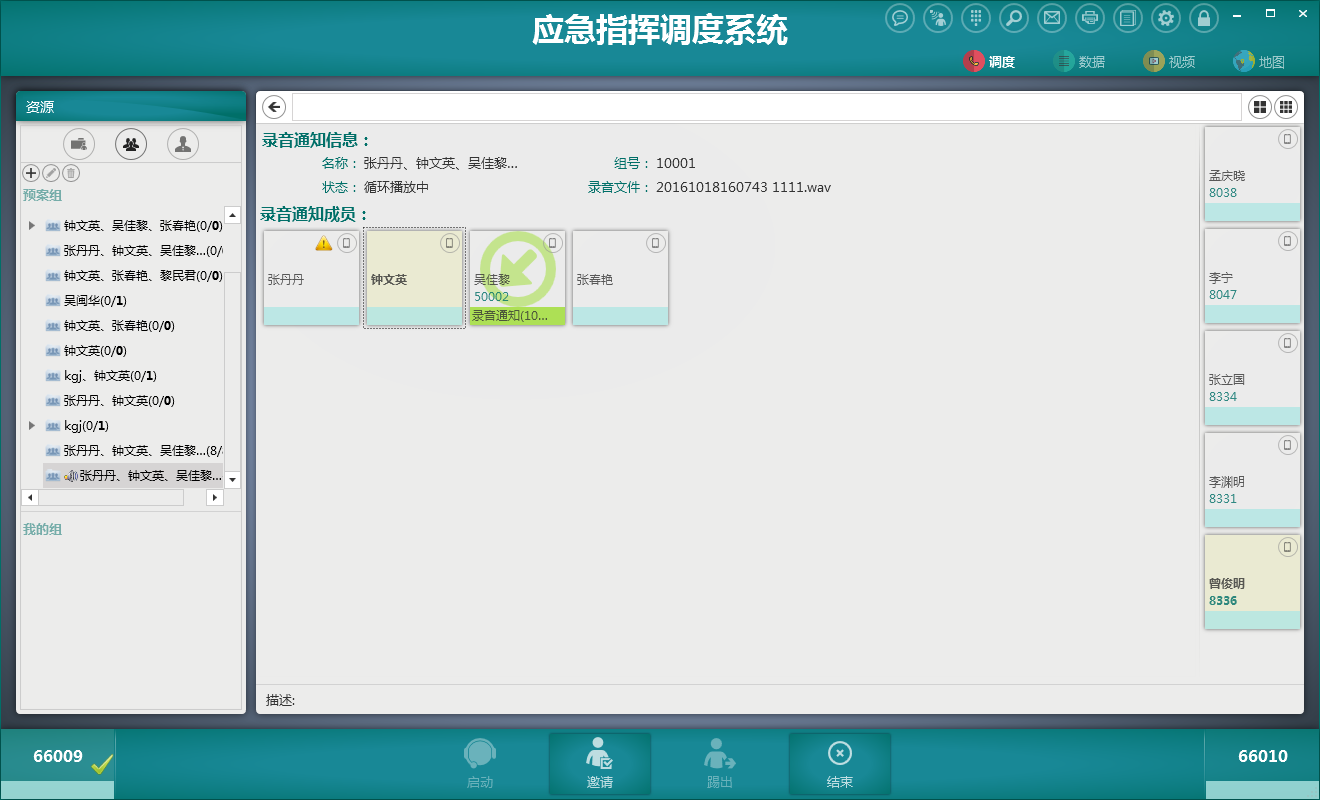Image resolution: width=1320 pixels, height=800 pixels.
Task: Delete group using the trash icon
Action: pos(71,173)
